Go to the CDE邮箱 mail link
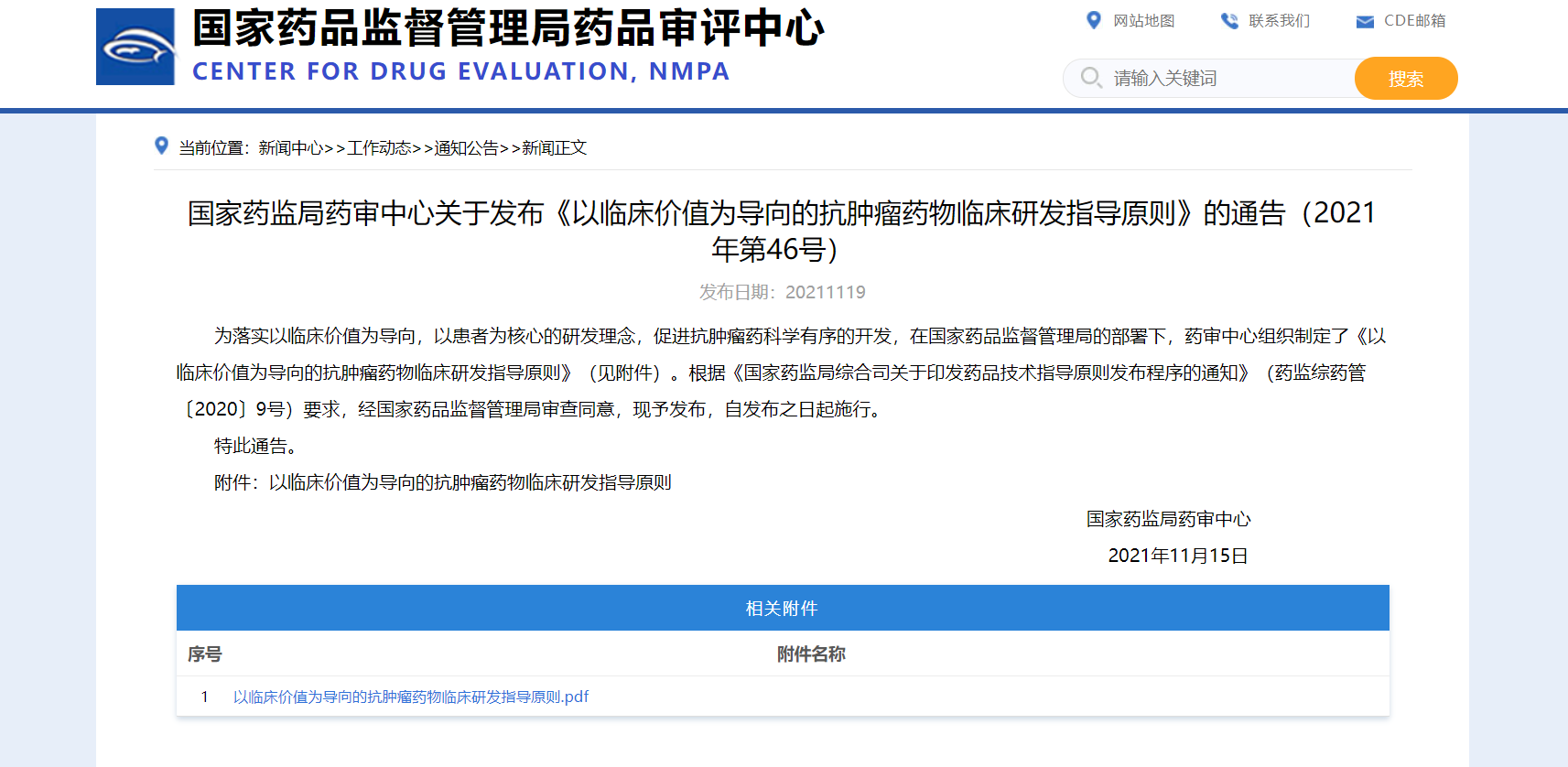The width and height of the screenshot is (1568, 767). [1414, 21]
